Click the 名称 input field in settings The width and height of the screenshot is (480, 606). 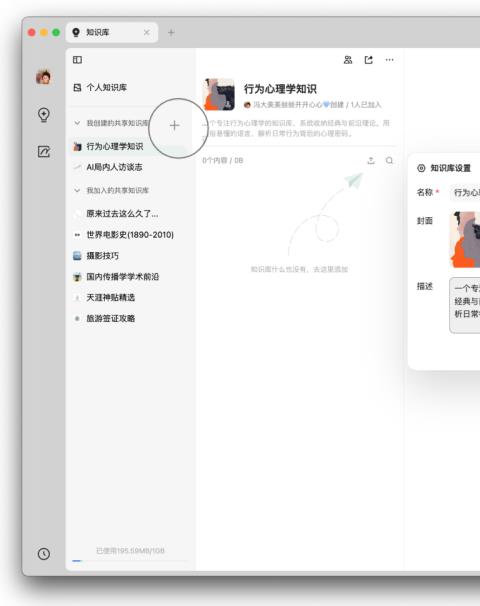465,192
